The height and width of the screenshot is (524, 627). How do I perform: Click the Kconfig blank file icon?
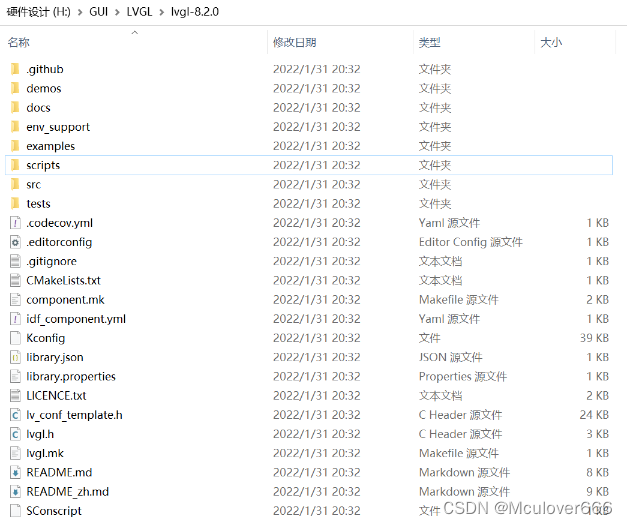(x=15, y=338)
